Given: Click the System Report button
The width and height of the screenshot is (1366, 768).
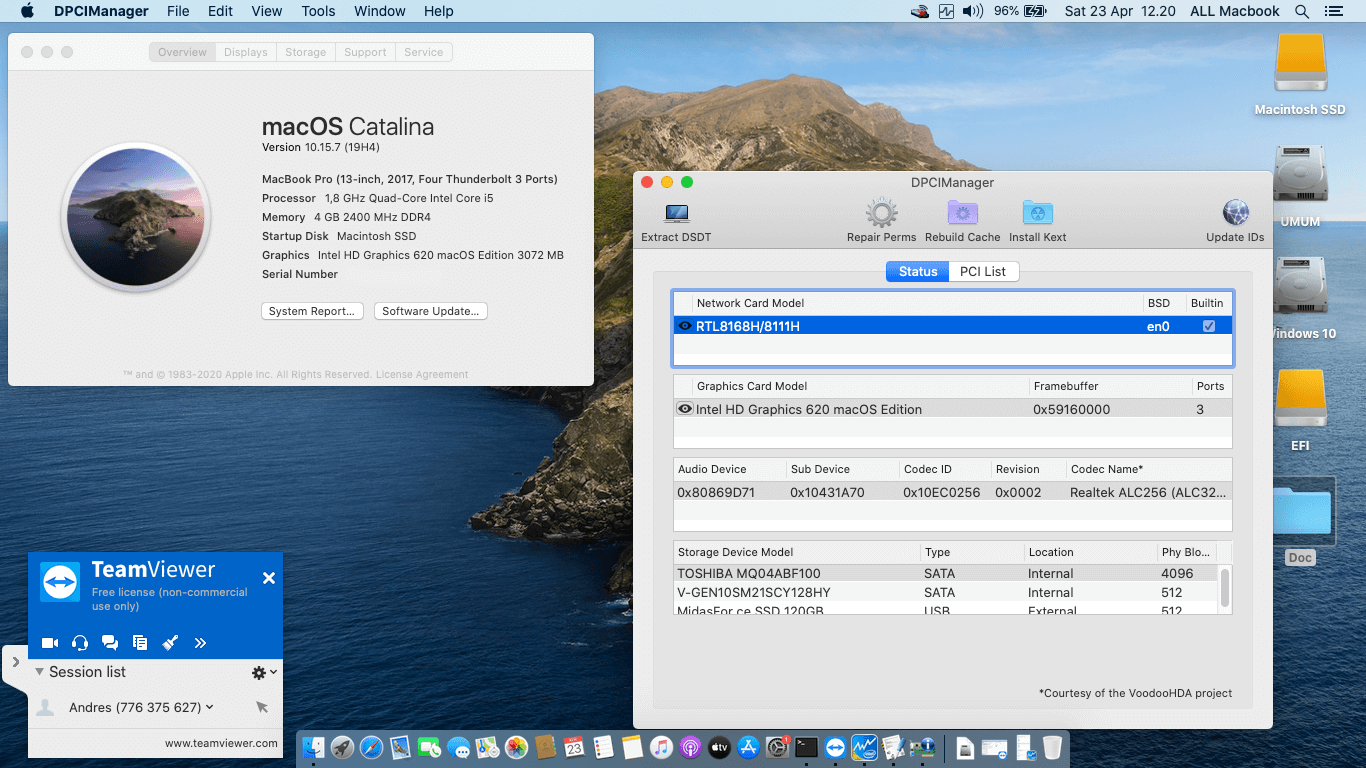Looking at the screenshot, I should 313,311.
